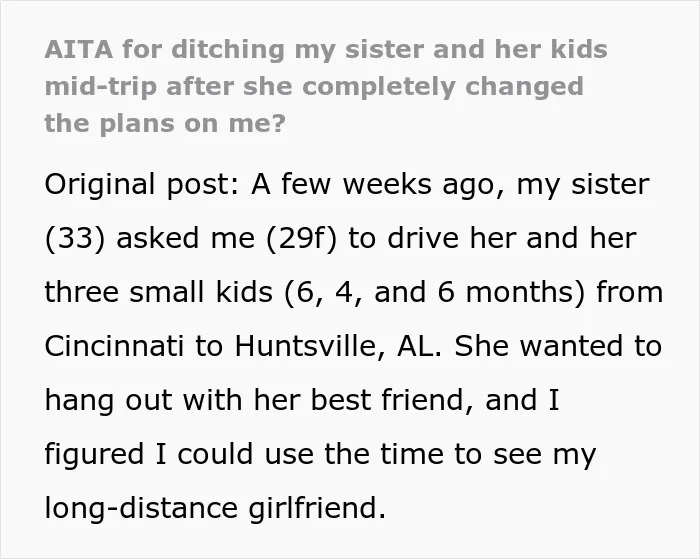Click the word "Cincinnati" in the text
The image size is (700, 559).
(114, 346)
